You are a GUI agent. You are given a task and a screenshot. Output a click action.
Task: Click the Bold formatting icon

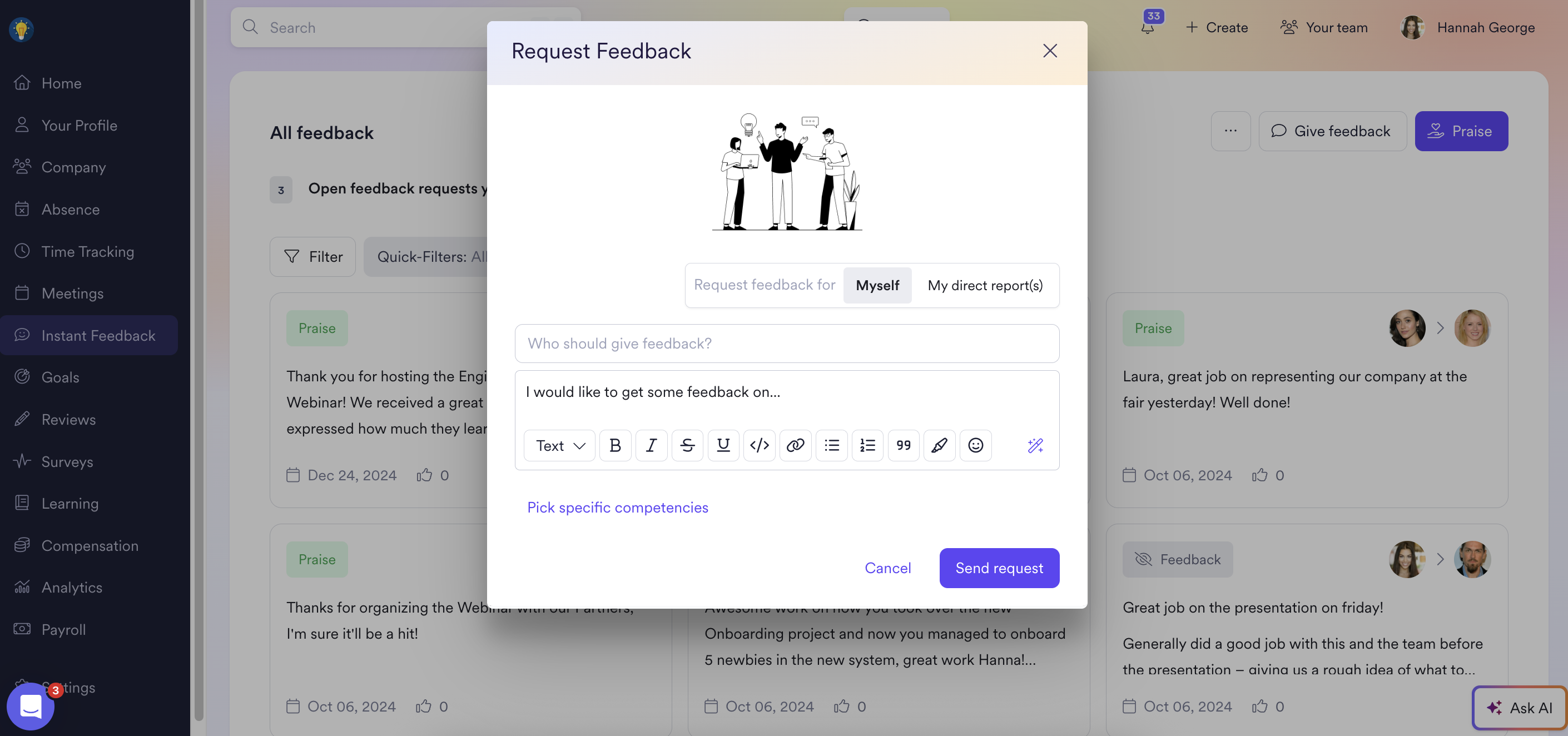pyautogui.click(x=615, y=446)
